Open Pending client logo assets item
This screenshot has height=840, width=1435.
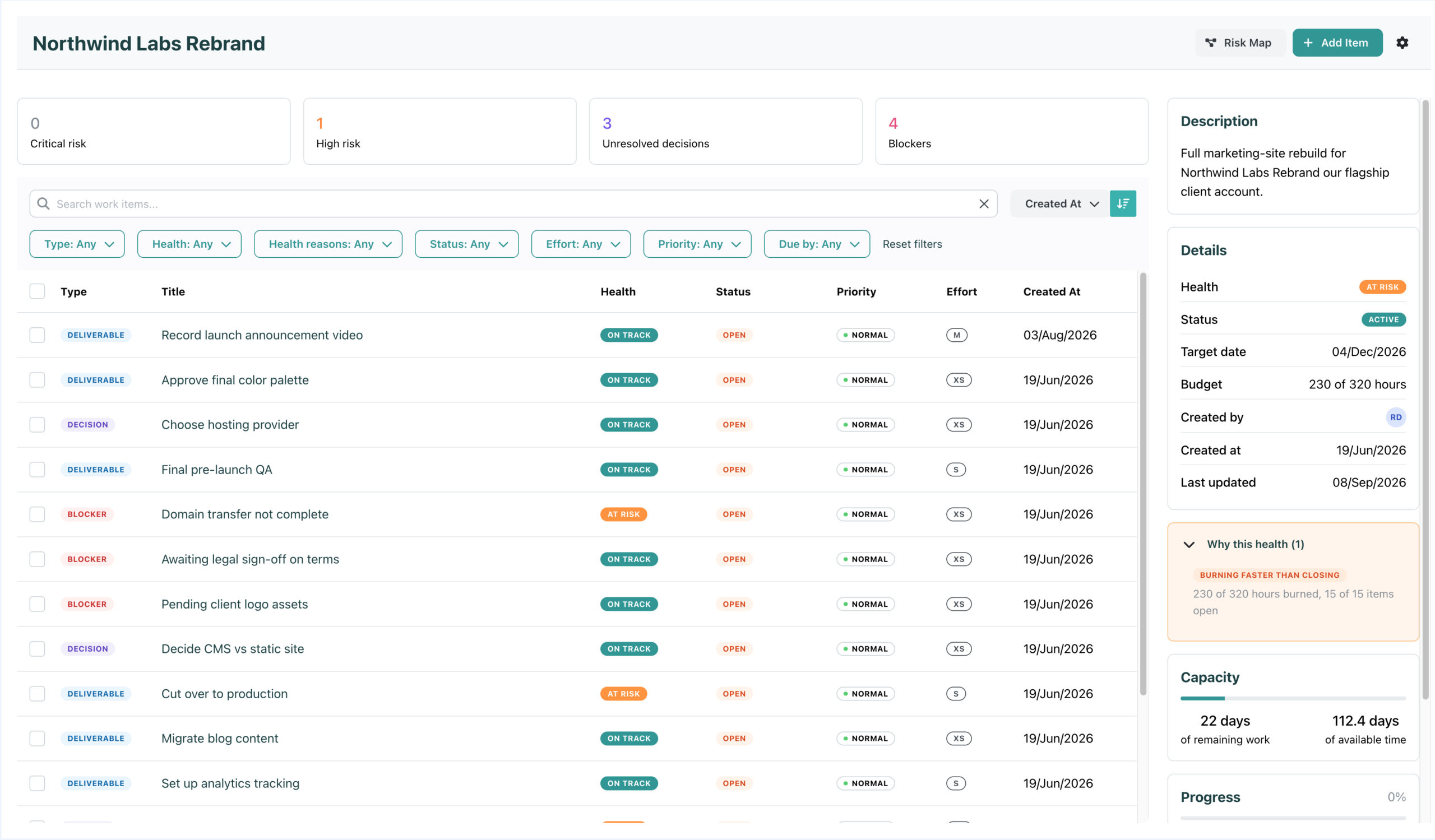[x=234, y=605]
